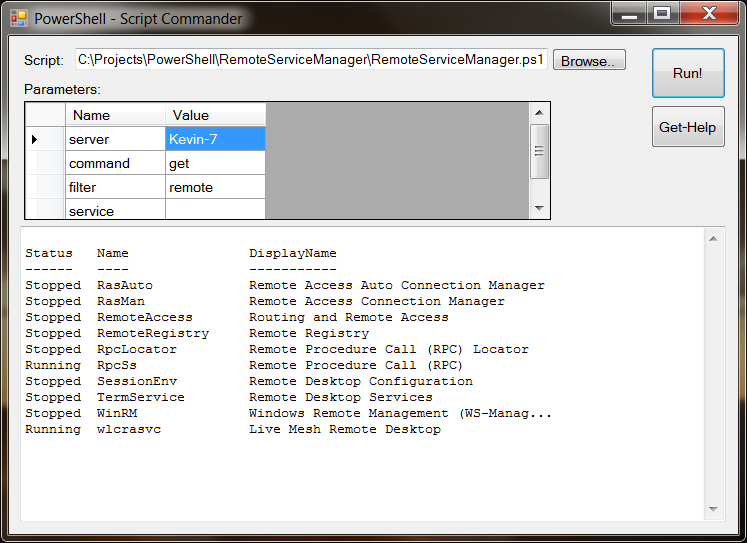Click 'Remote Registry' display name text
This screenshot has height=543, width=747.
coord(309,333)
